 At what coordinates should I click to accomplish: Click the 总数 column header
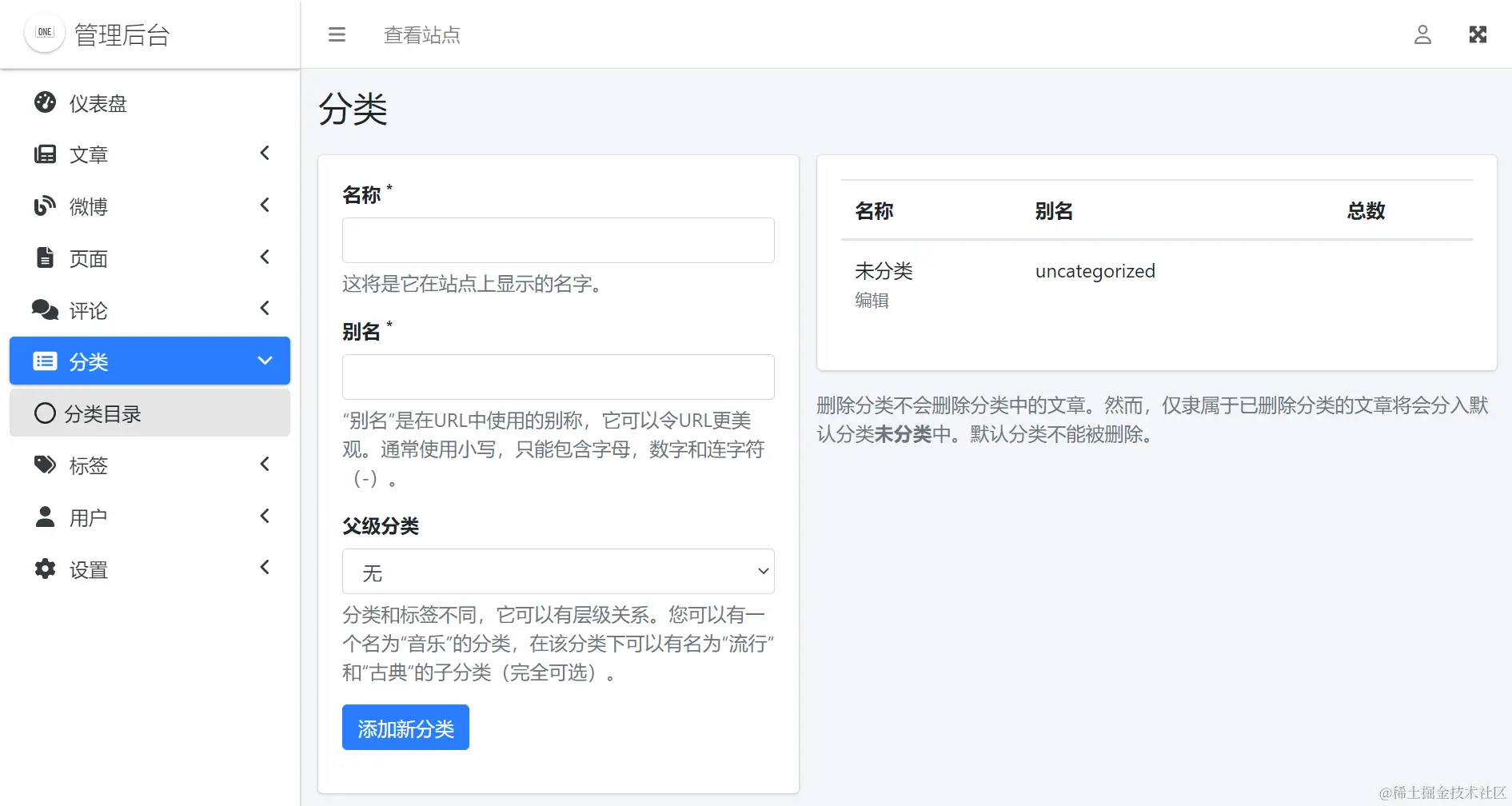[1366, 210]
